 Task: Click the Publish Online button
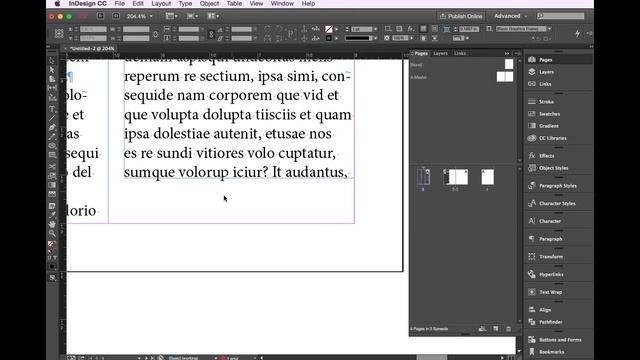point(461,16)
